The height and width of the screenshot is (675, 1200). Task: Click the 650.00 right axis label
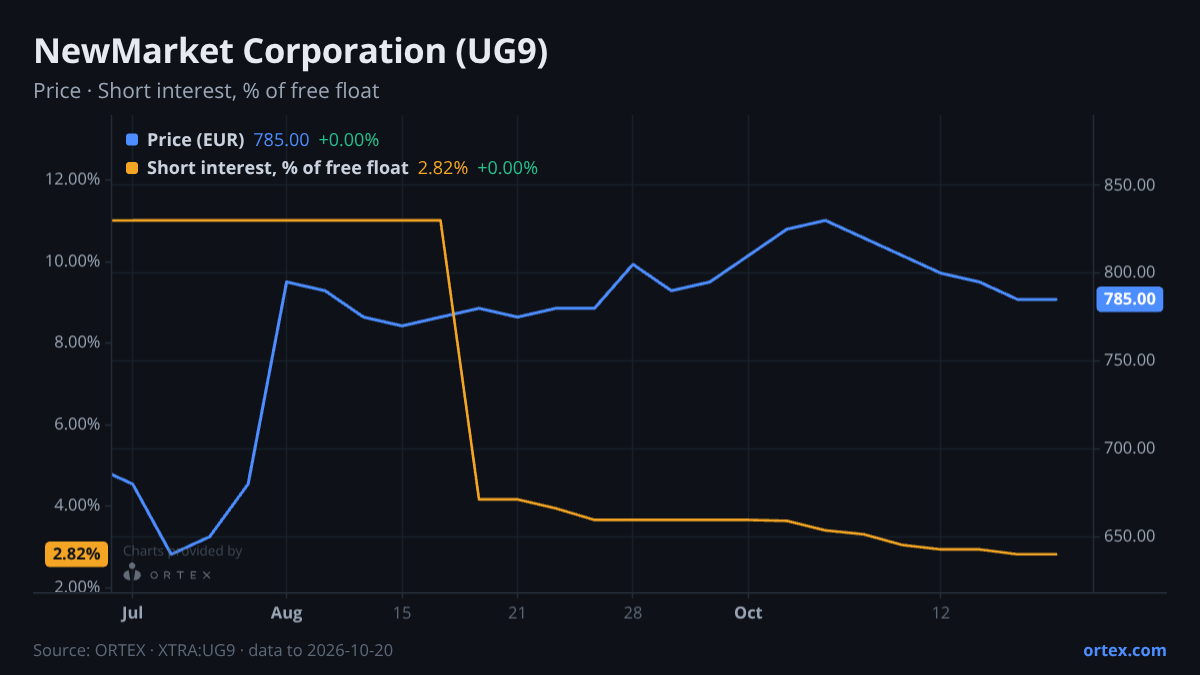pos(1130,536)
